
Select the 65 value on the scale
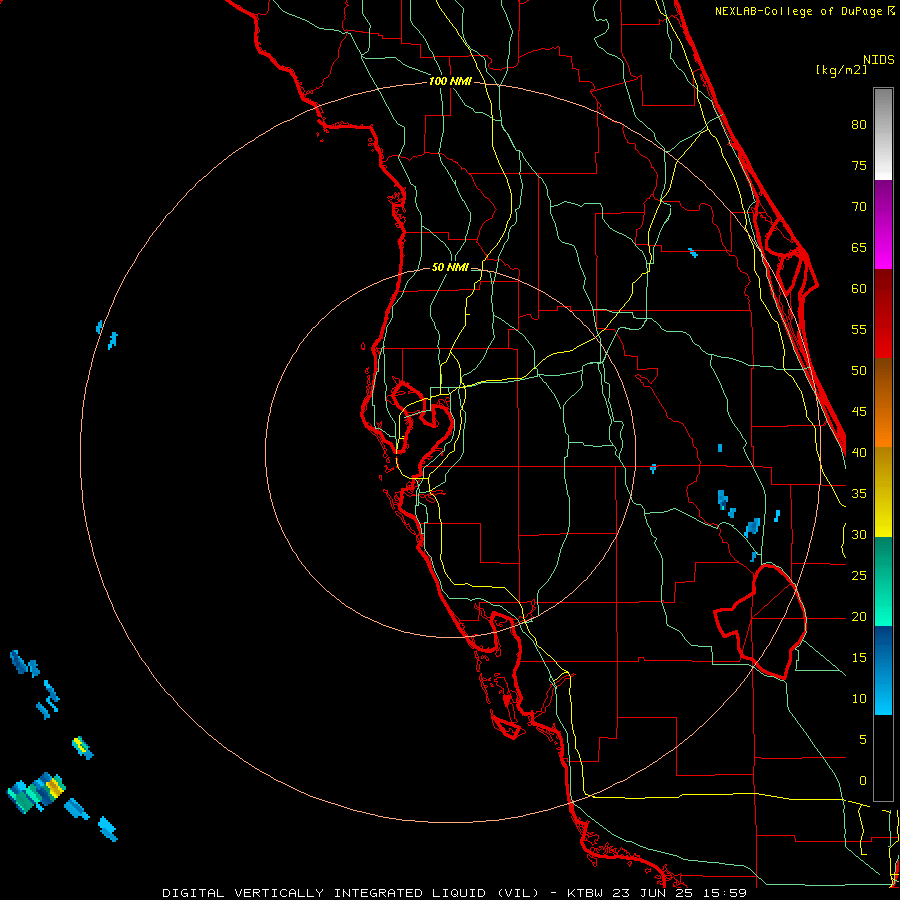tap(859, 247)
